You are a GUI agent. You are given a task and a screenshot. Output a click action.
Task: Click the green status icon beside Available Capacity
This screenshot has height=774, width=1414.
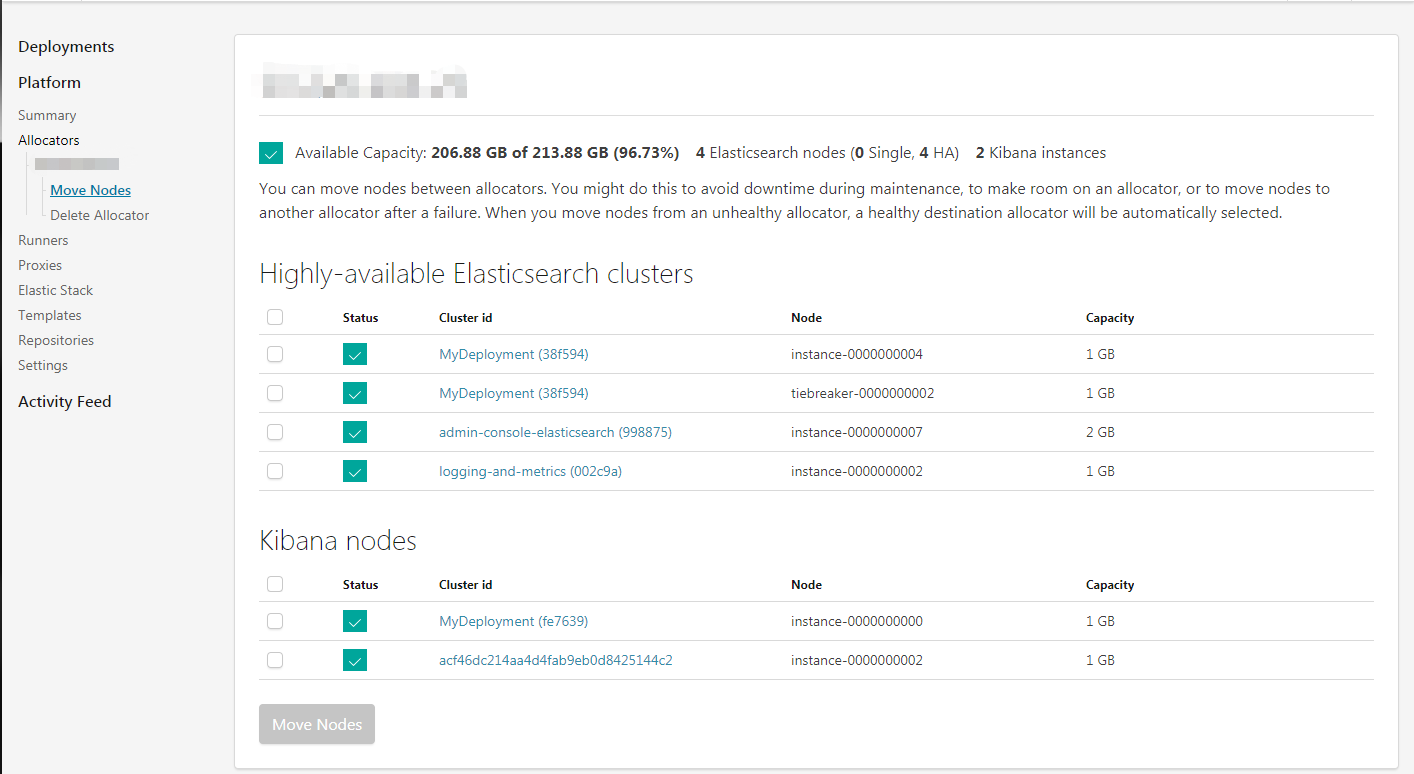click(270, 153)
